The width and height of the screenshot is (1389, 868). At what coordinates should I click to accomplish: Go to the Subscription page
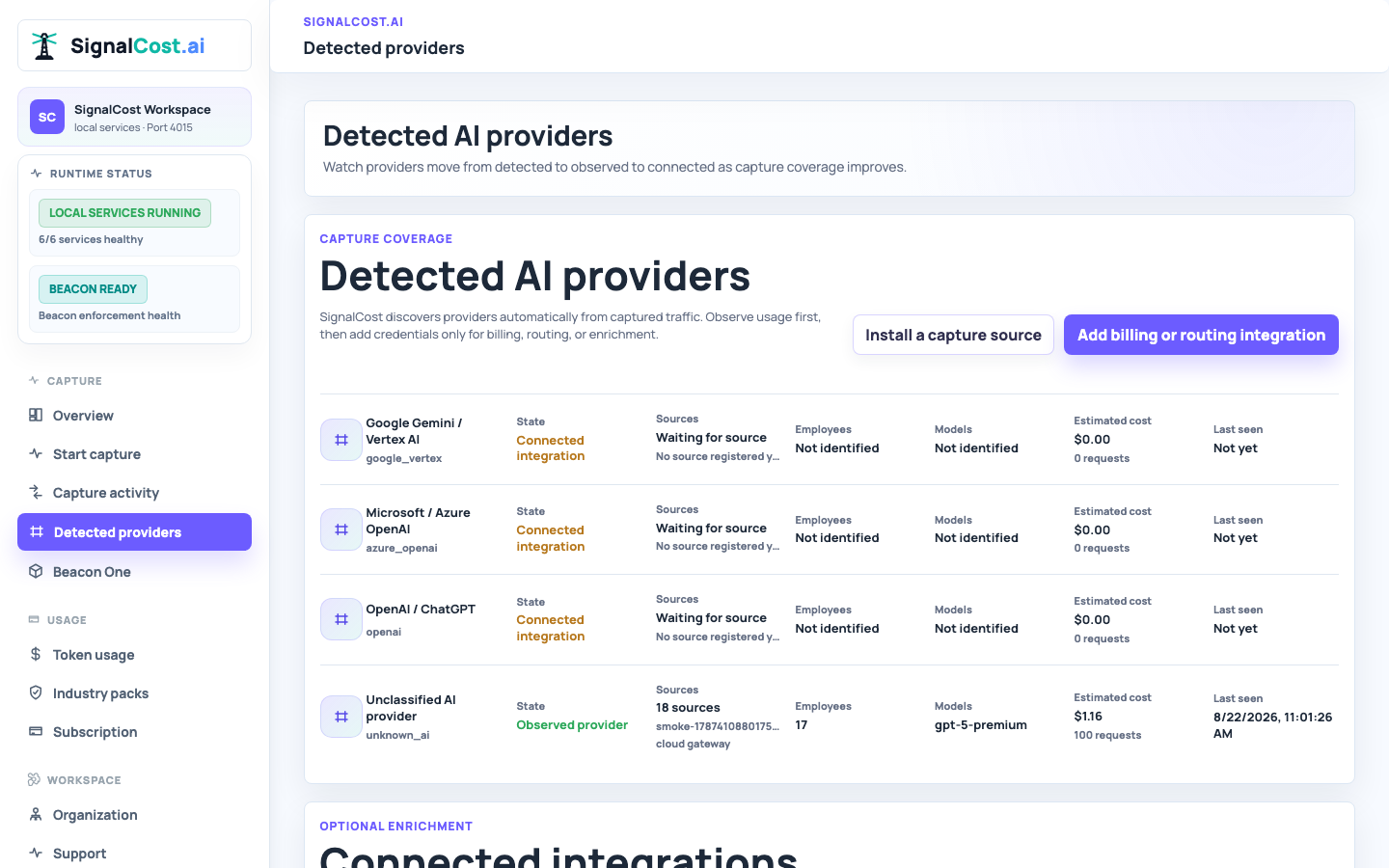click(x=134, y=731)
